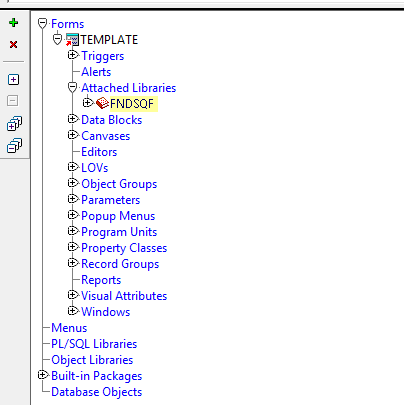Select the PL/SQL Libraries item
The height and width of the screenshot is (405, 404).
(94, 344)
